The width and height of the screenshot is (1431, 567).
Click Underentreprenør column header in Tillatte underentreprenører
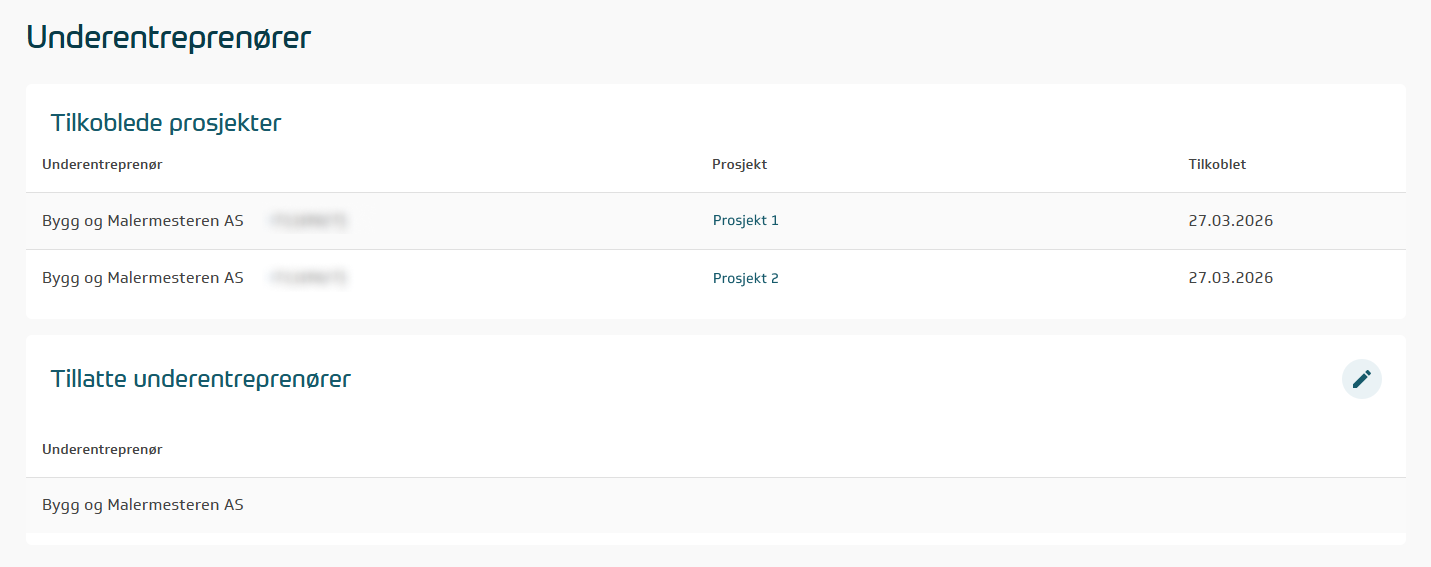(x=102, y=450)
